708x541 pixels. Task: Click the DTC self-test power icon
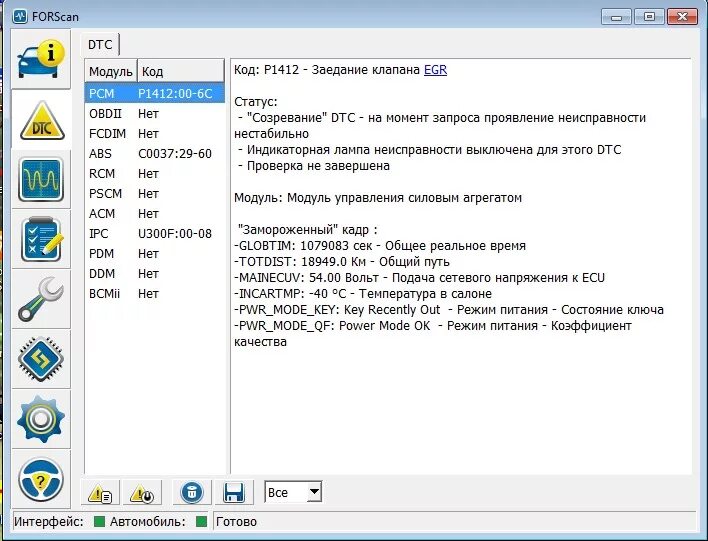click(x=142, y=493)
